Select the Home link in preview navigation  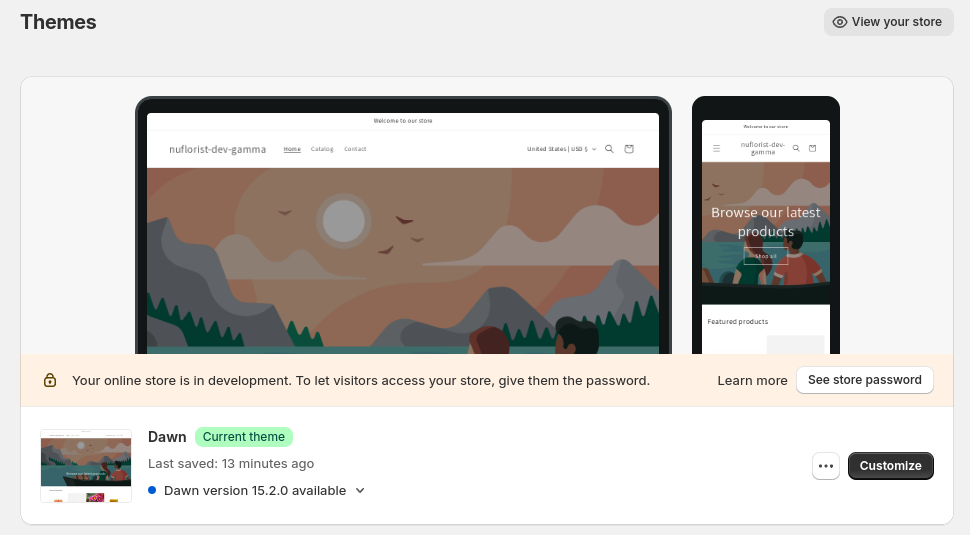[x=292, y=149]
